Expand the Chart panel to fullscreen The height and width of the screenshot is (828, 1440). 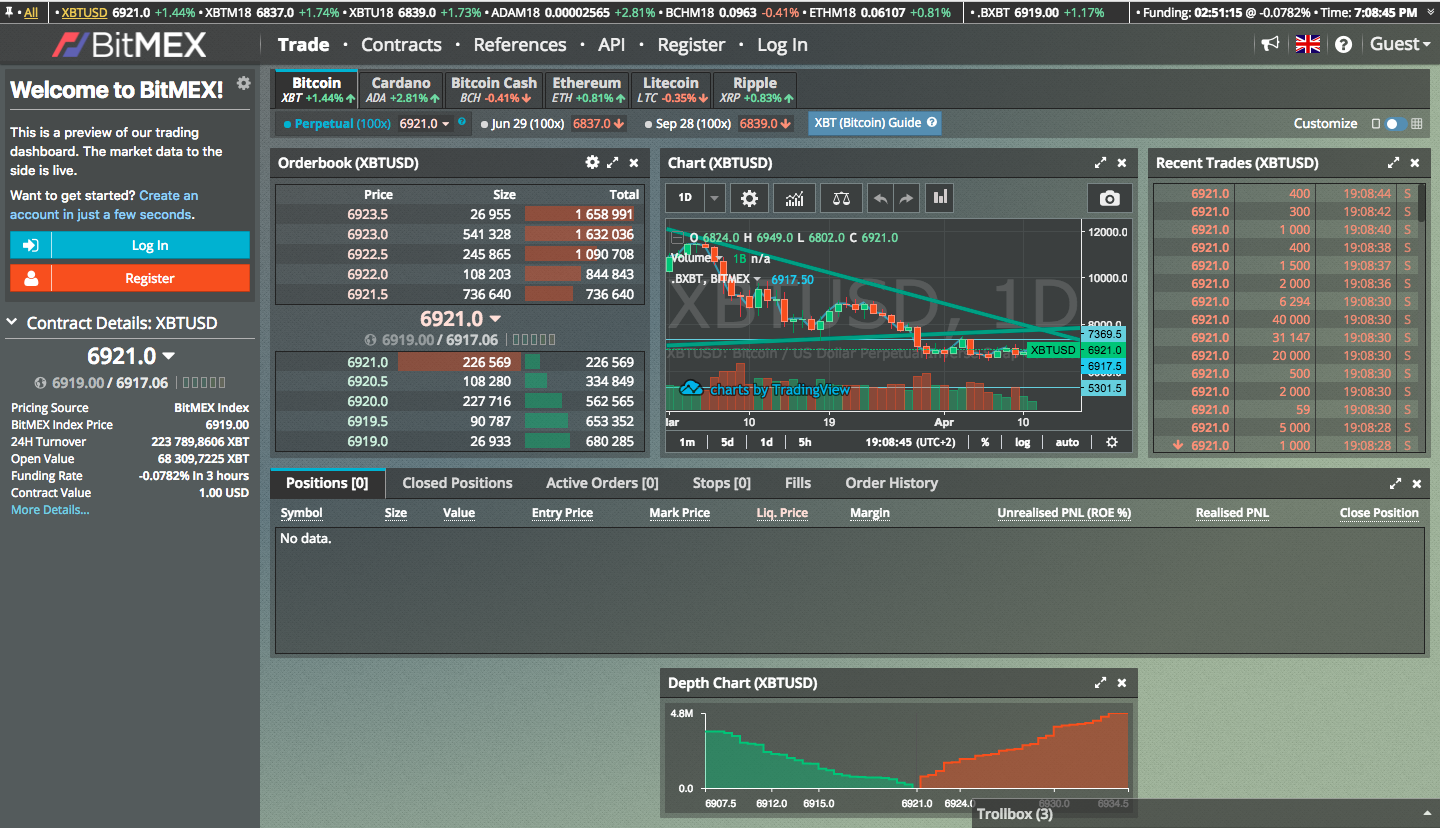coord(1101,162)
